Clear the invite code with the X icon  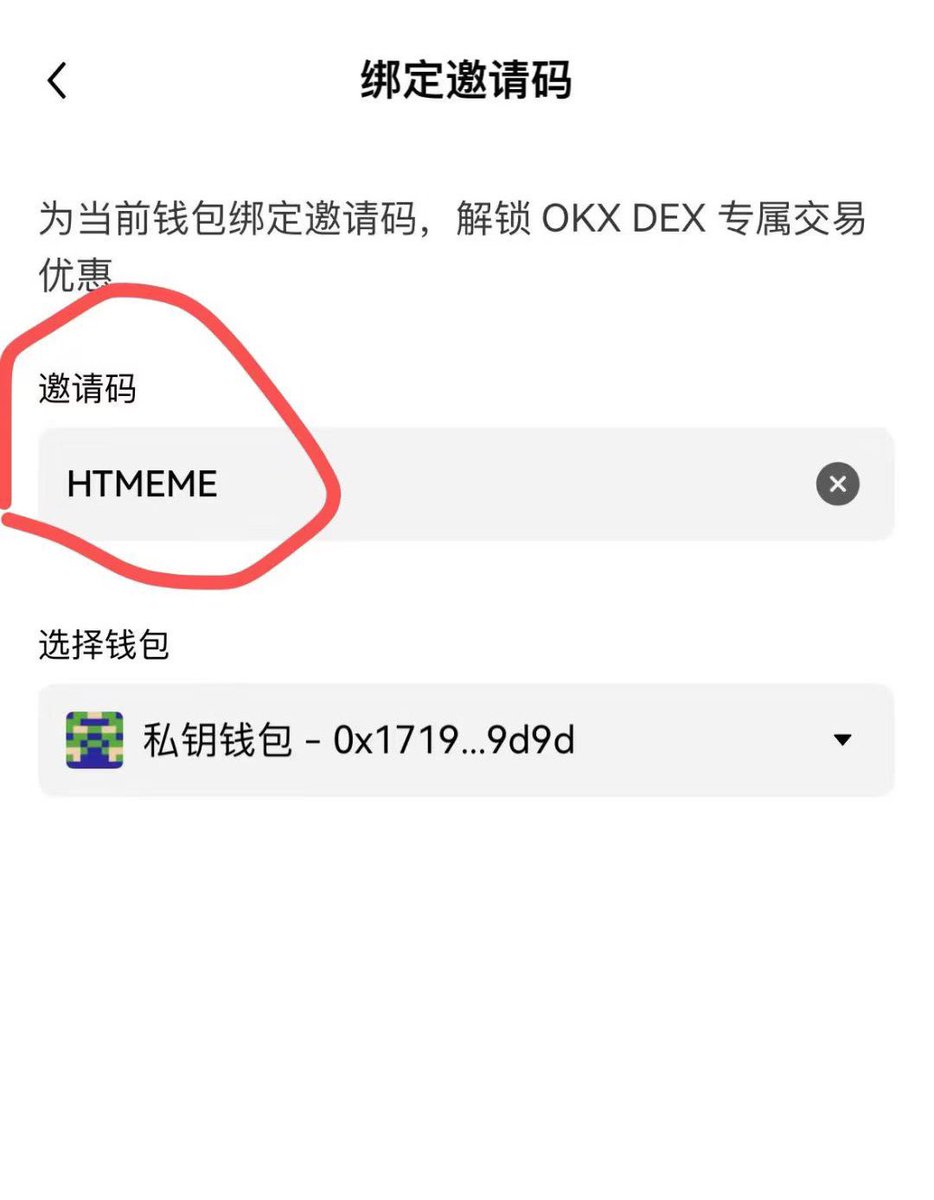[x=837, y=485]
